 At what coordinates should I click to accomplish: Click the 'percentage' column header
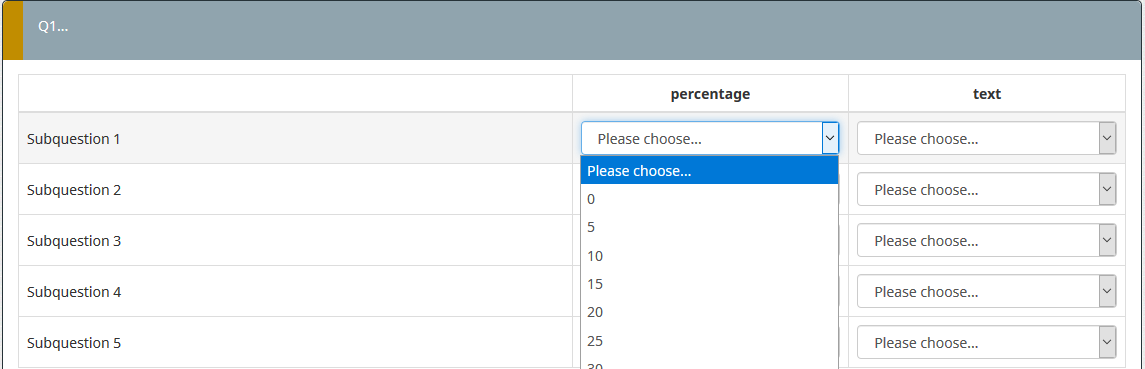point(710,94)
